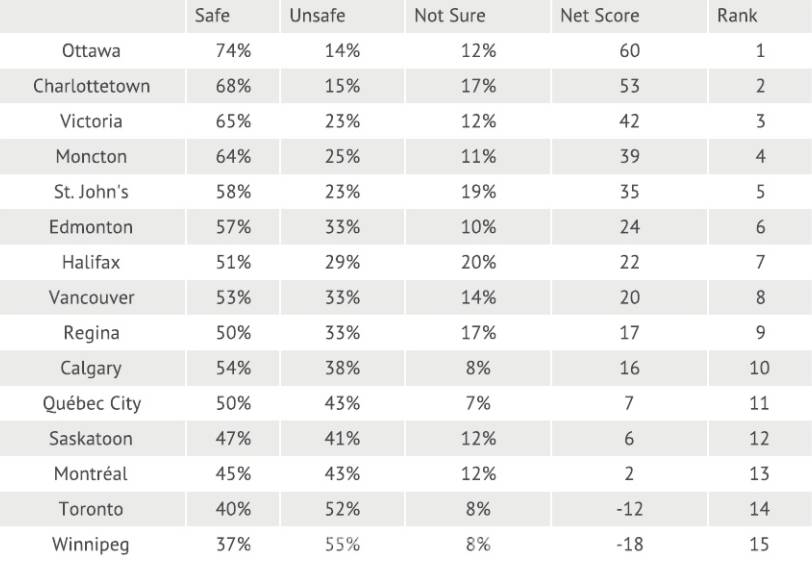
Task: Click Edmonton's 33% unsafe value
Action: (x=342, y=227)
